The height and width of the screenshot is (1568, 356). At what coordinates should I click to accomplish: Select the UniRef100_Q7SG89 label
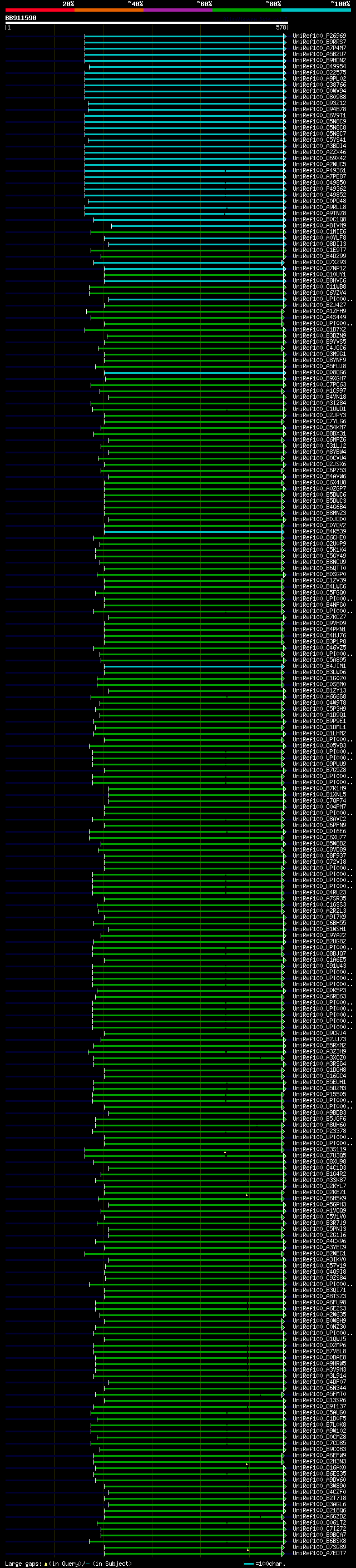(x=319, y=1547)
